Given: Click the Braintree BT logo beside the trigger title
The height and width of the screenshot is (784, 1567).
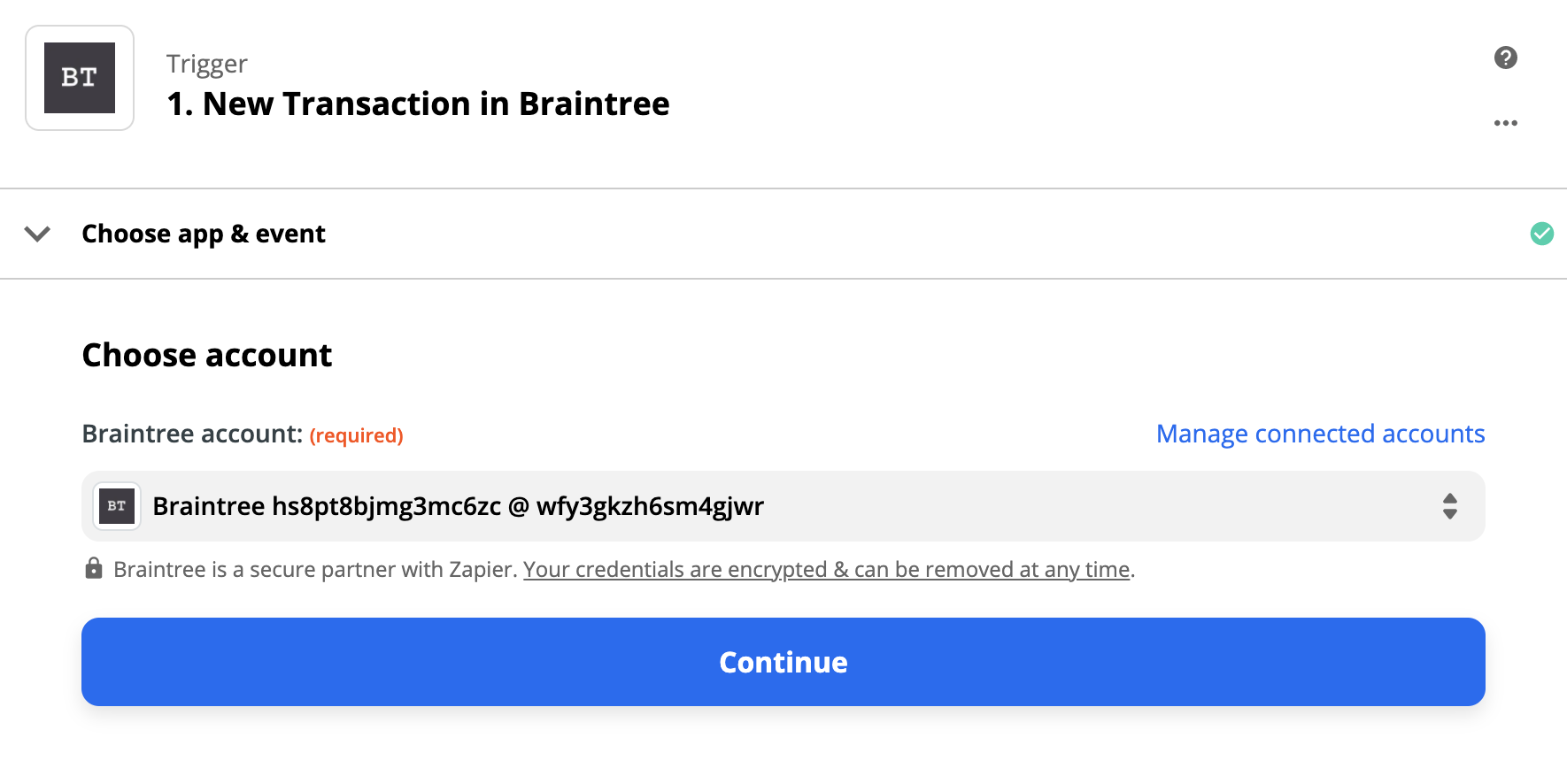Looking at the screenshot, I should 79,77.
